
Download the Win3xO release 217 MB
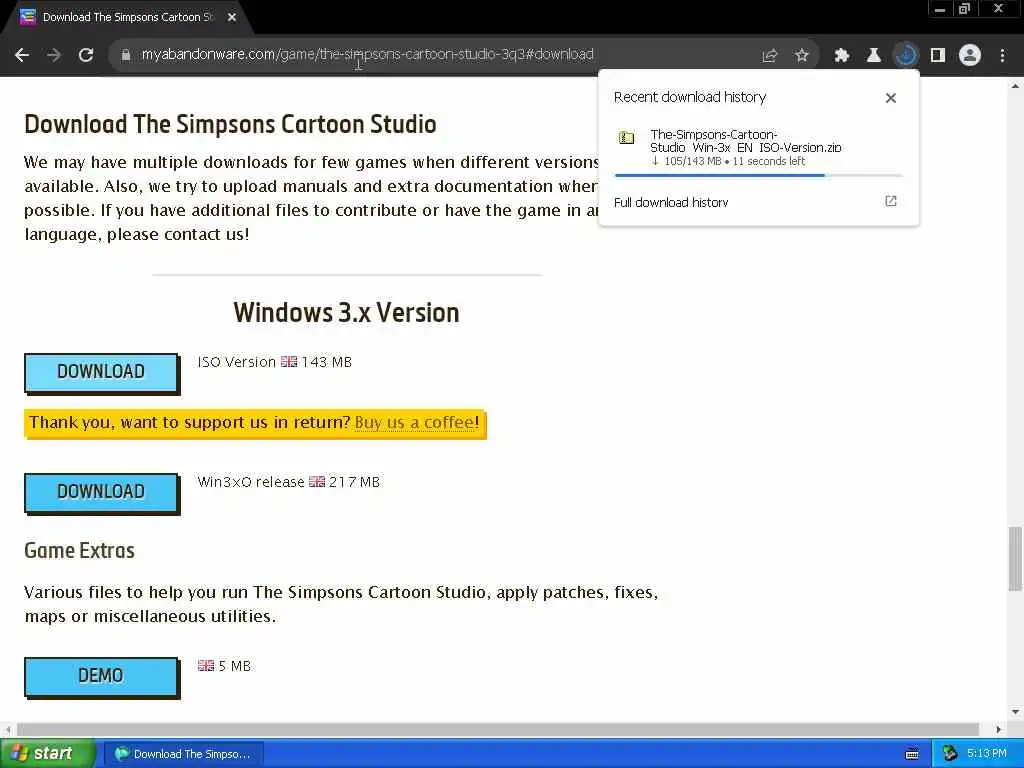coord(101,492)
